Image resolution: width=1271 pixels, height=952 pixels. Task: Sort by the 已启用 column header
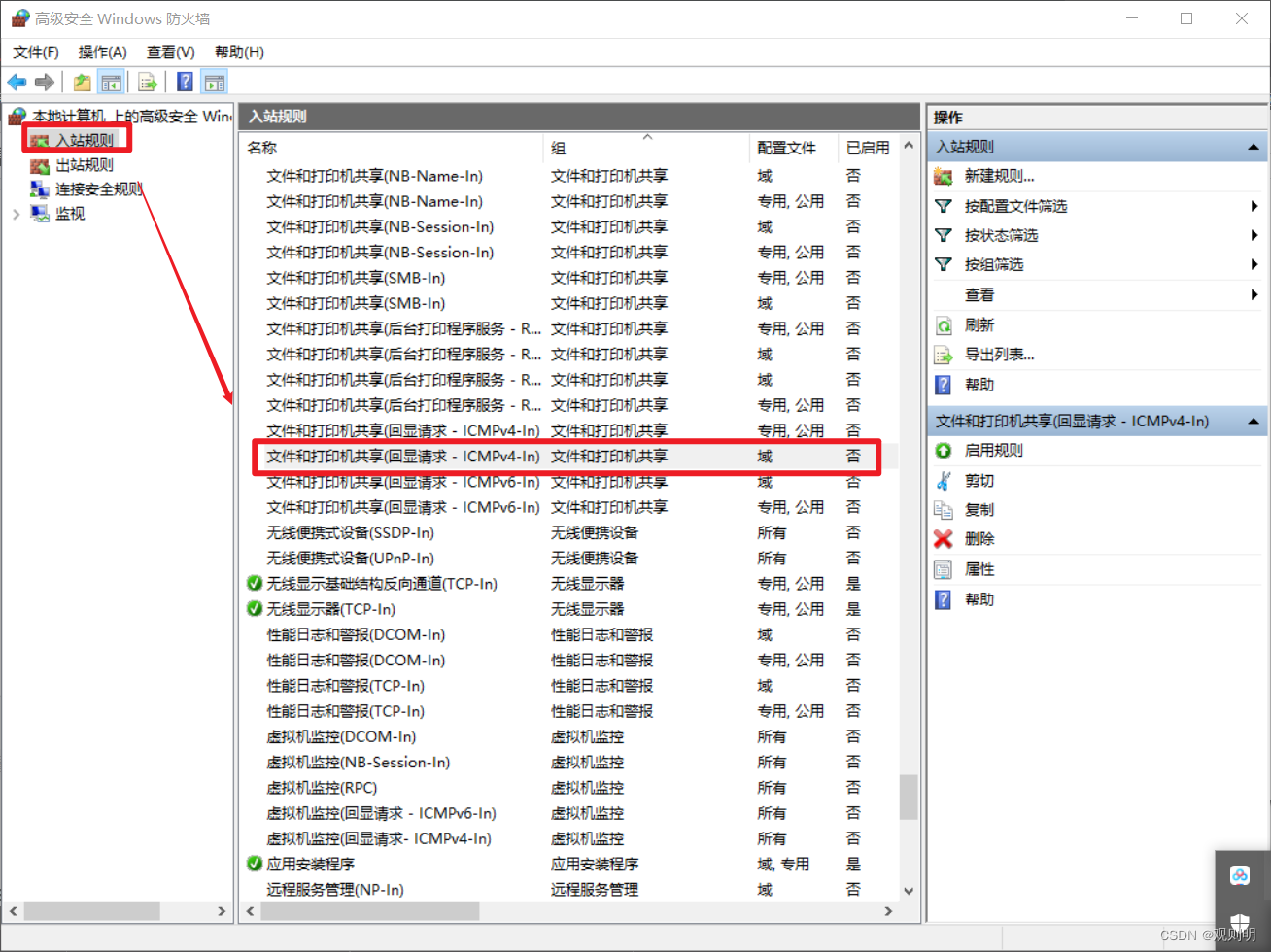point(868,148)
